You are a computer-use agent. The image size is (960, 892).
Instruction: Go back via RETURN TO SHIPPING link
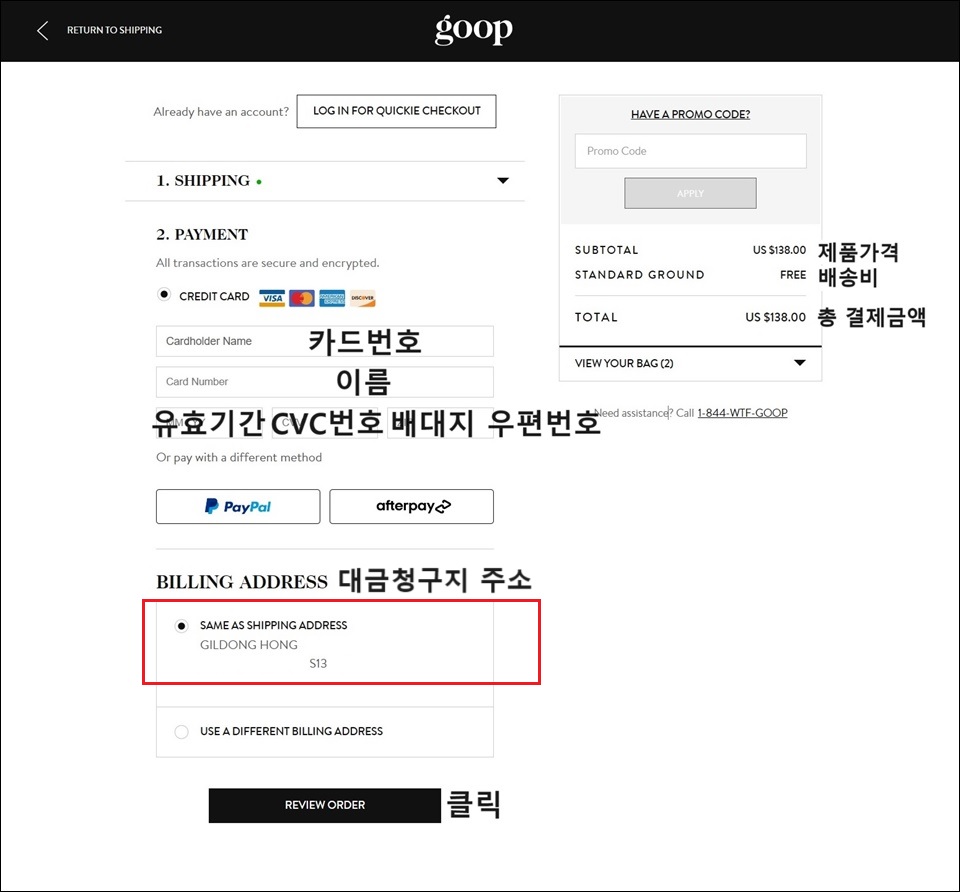pos(114,30)
